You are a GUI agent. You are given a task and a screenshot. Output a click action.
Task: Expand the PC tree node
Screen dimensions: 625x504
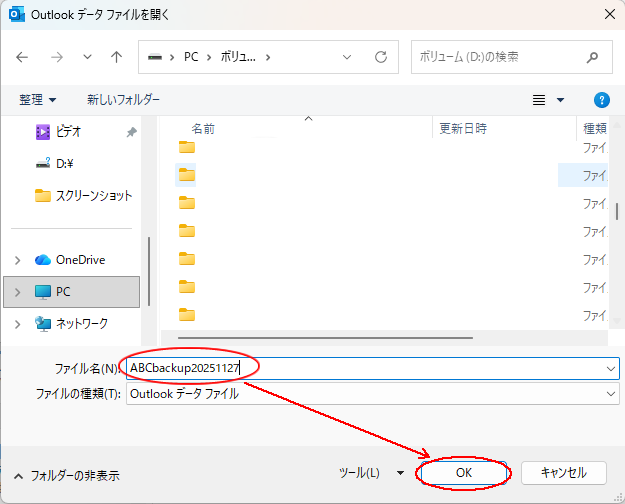(18, 292)
